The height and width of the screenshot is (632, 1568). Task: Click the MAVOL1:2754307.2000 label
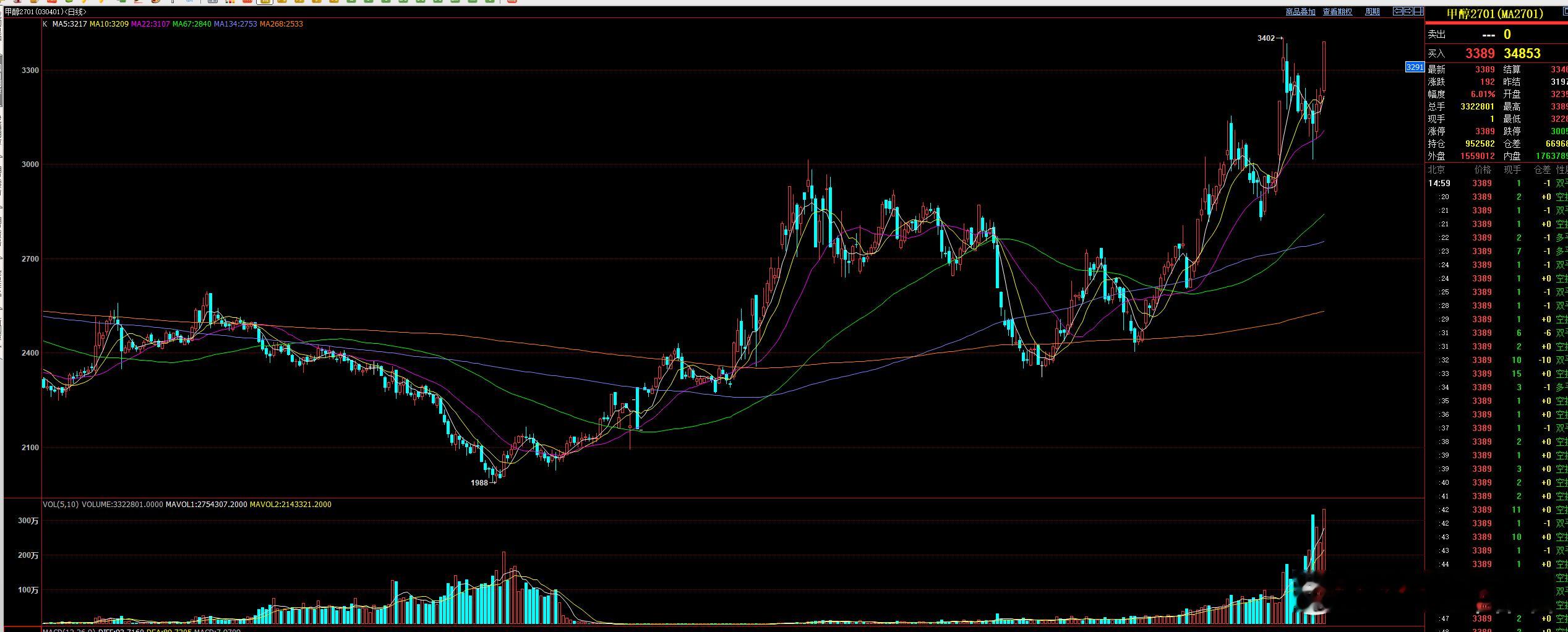206,505
